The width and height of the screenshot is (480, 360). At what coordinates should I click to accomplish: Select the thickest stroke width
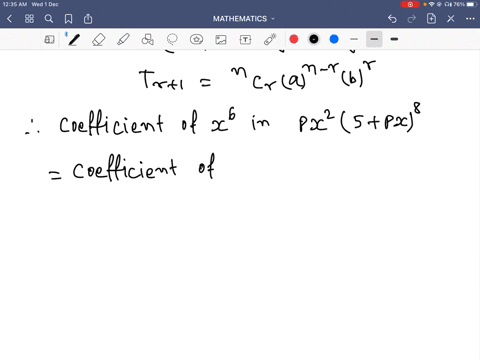pos(394,39)
